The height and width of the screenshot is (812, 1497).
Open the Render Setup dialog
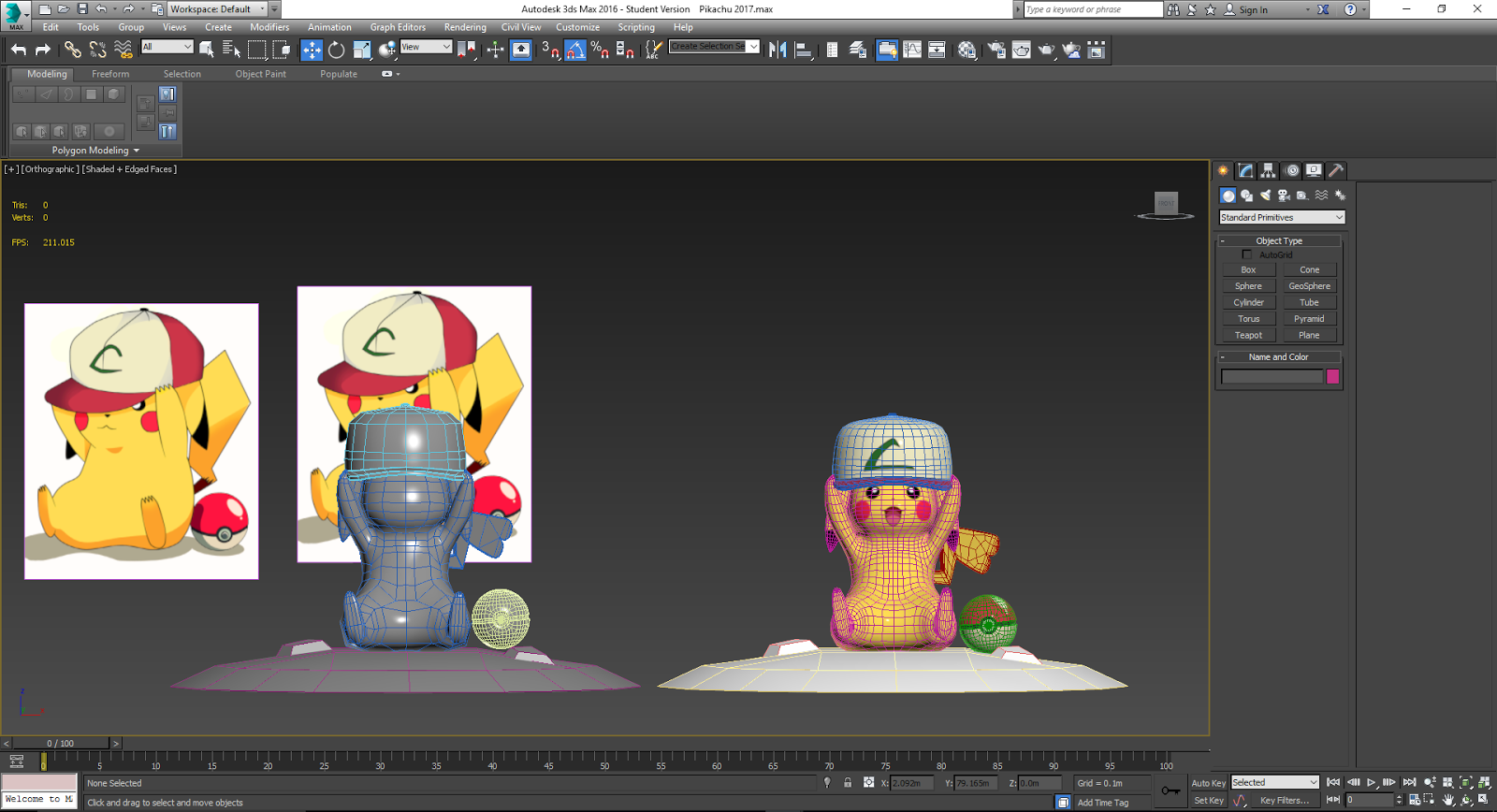[996, 50]
